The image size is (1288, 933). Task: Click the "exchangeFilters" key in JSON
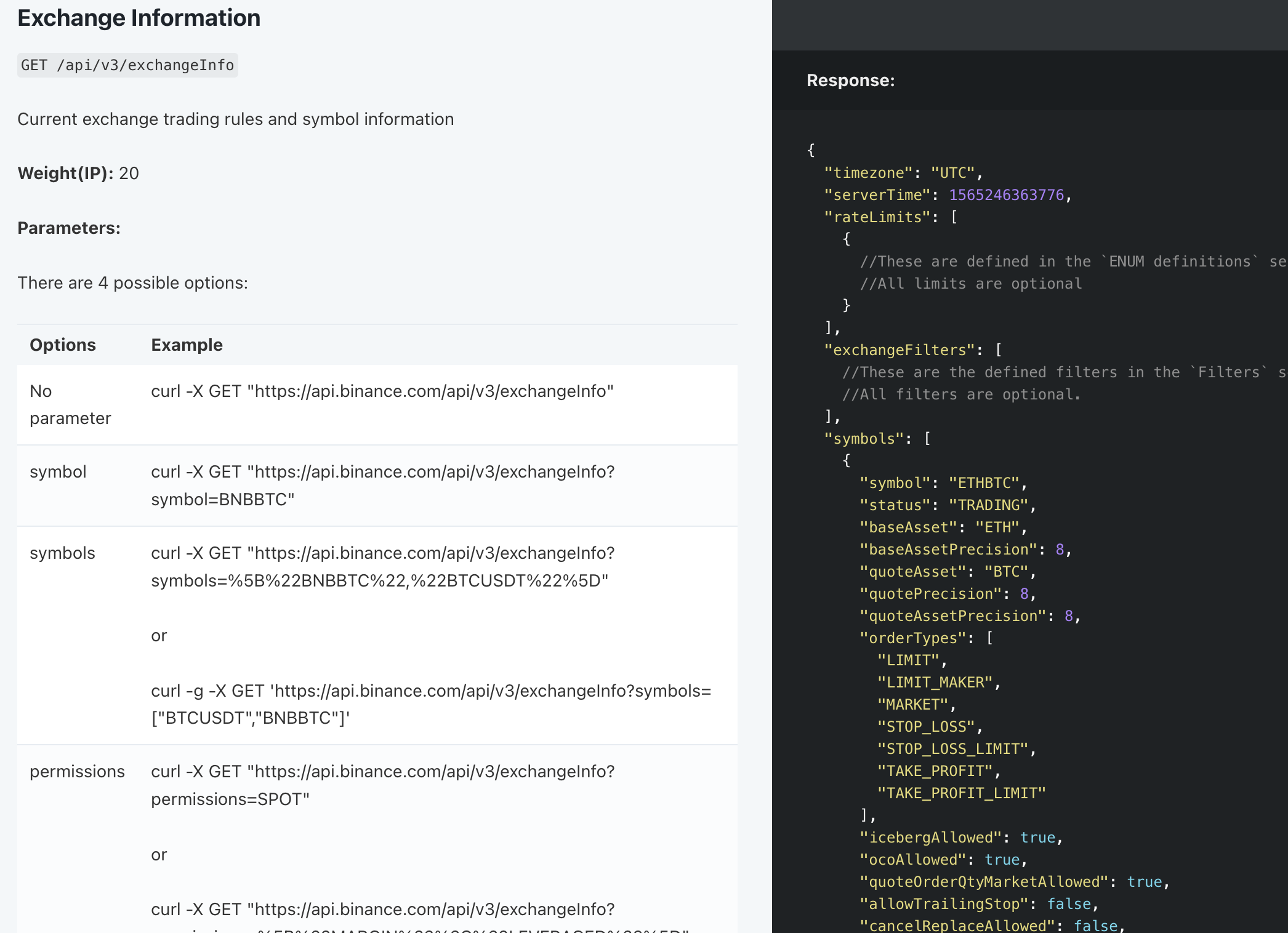[899, 350]
